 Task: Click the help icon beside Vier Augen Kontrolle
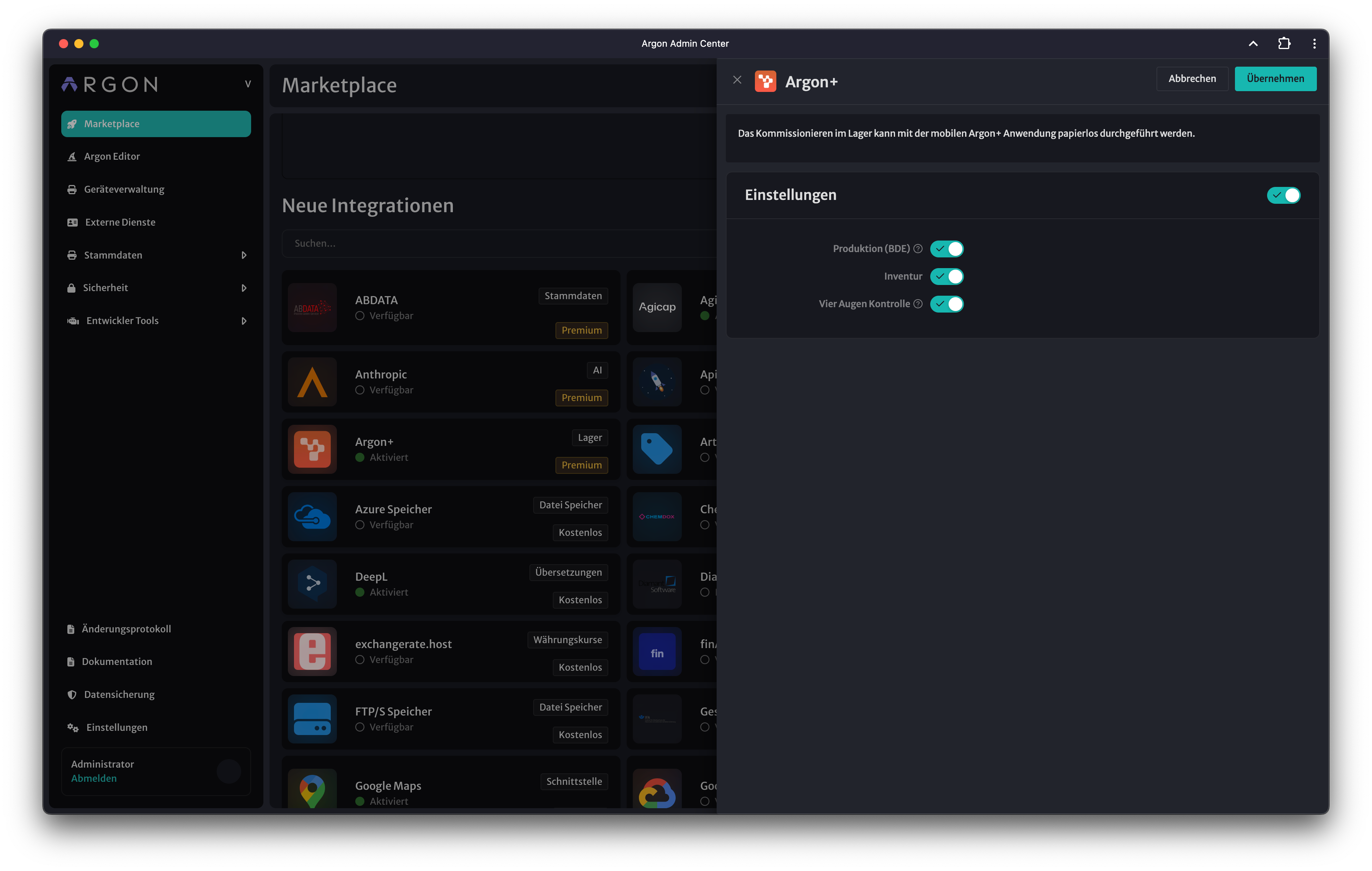[x=918, y=304]
